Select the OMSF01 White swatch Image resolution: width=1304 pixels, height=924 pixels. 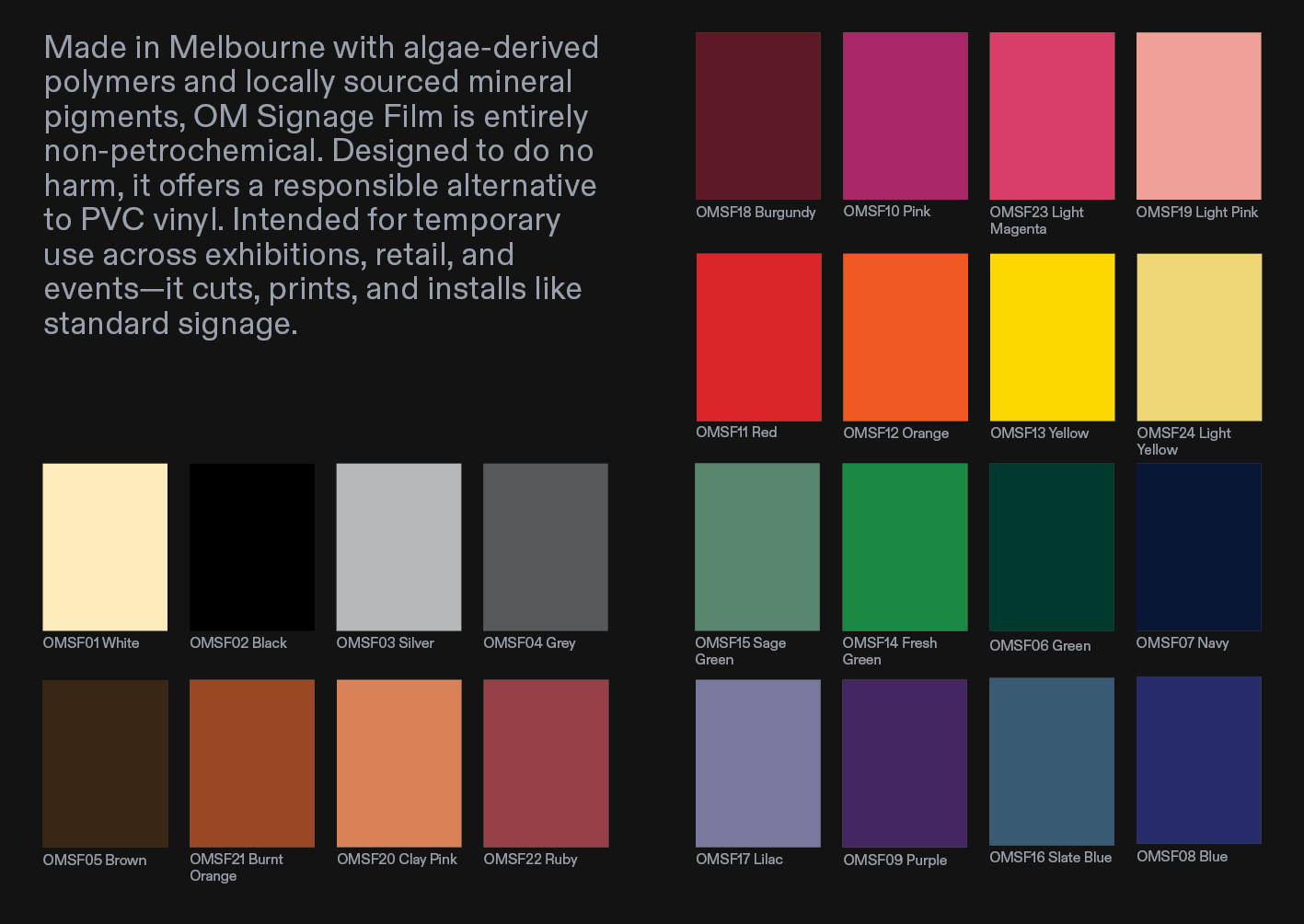tap(105, 547)
